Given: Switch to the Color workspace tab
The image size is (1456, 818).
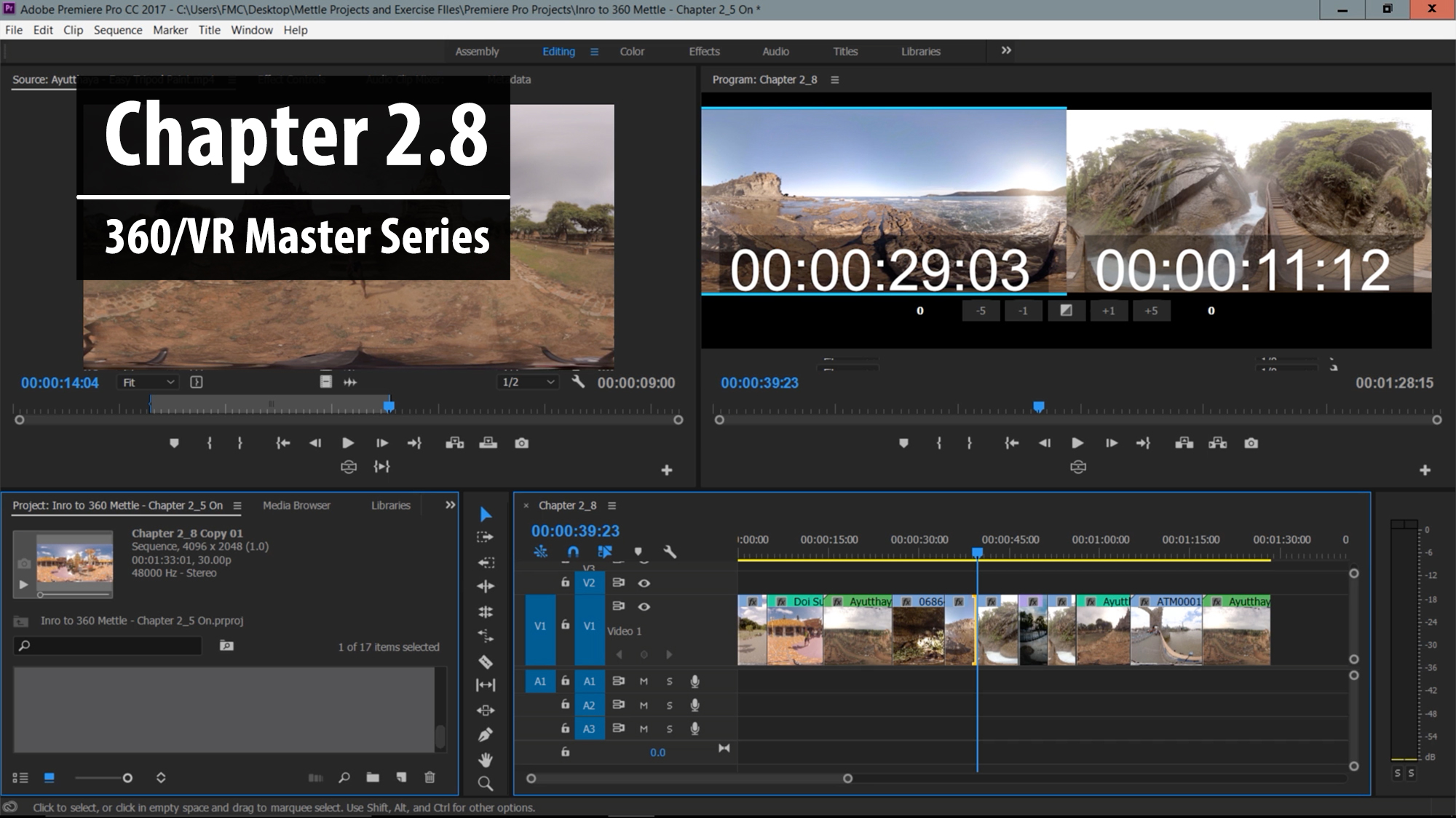Looking at the screenshot, I should pyautogui.click(x=632, y=52).
